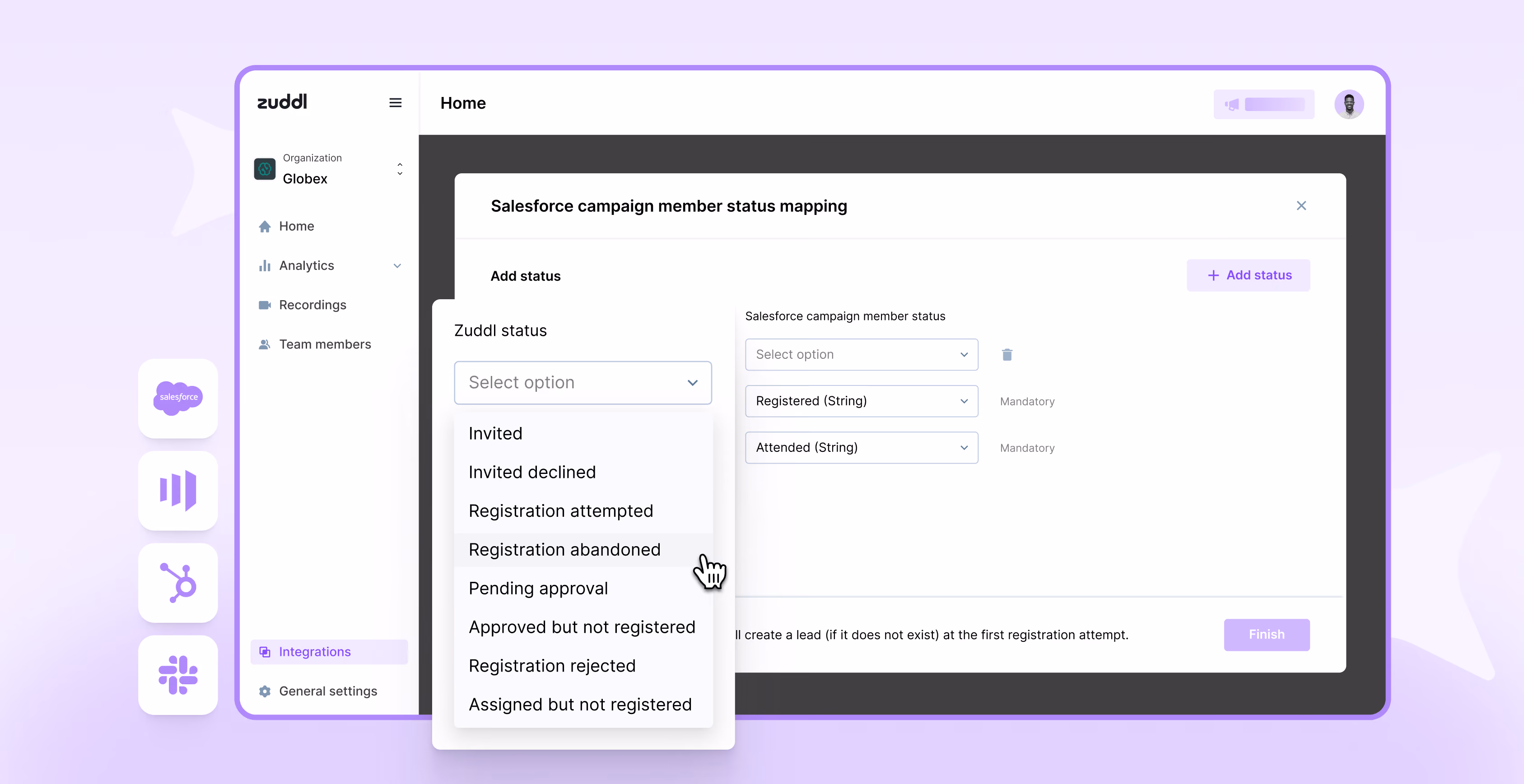Click the Home house icon in sidebar

(x=265, y=227)
